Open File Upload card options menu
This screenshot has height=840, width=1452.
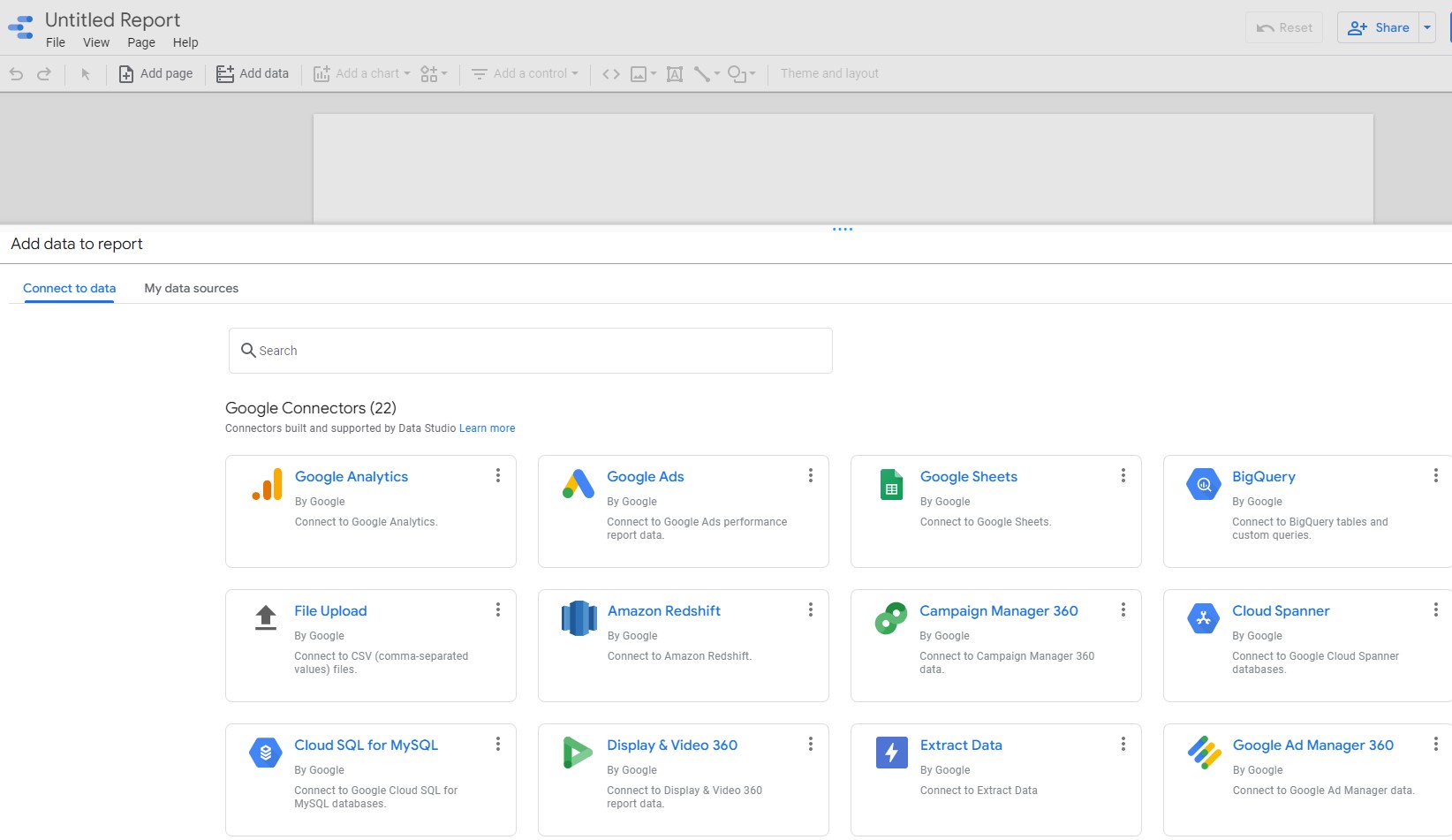click(x=498, y=609)
